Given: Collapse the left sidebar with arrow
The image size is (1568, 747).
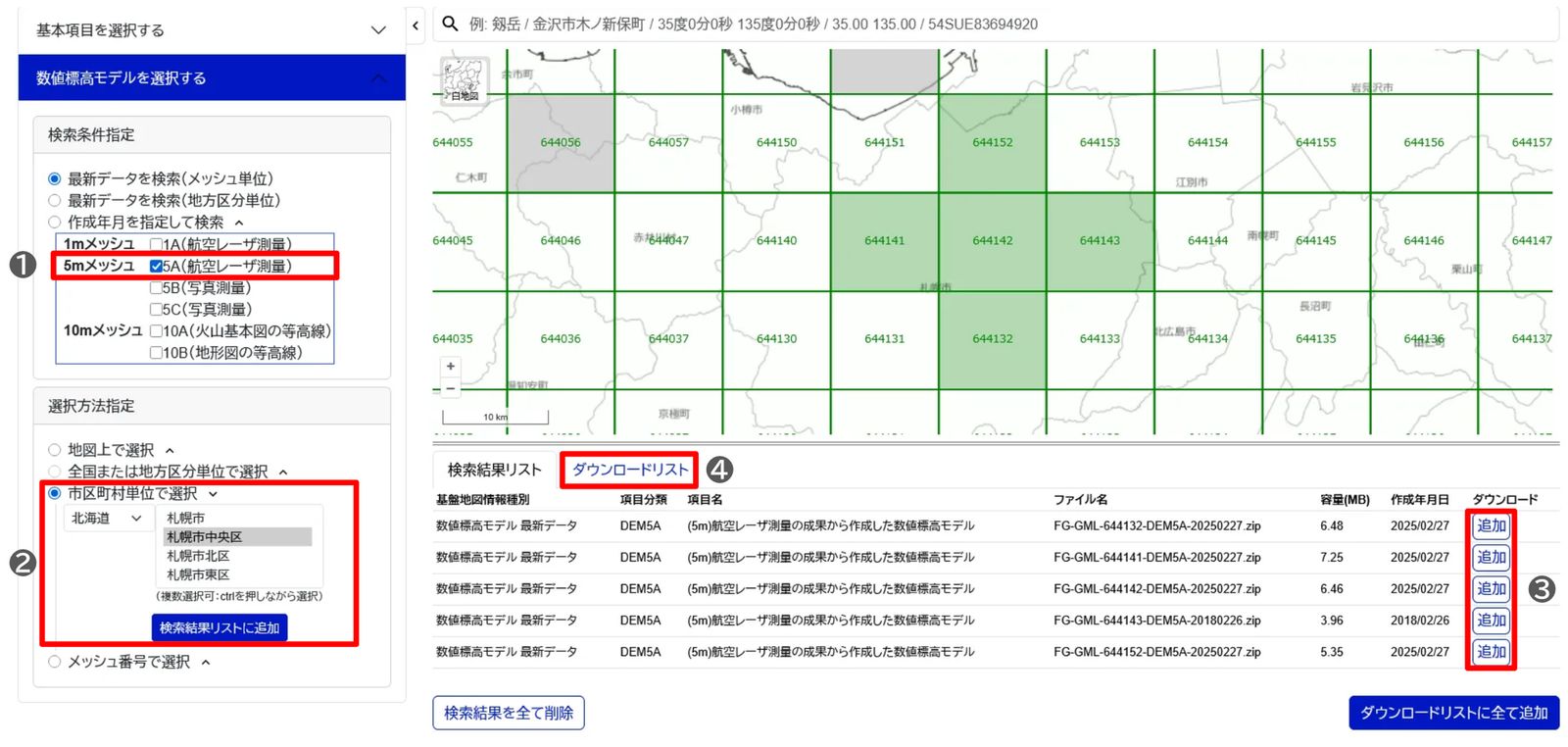Looking at the screenshot, I should (416, 25).
